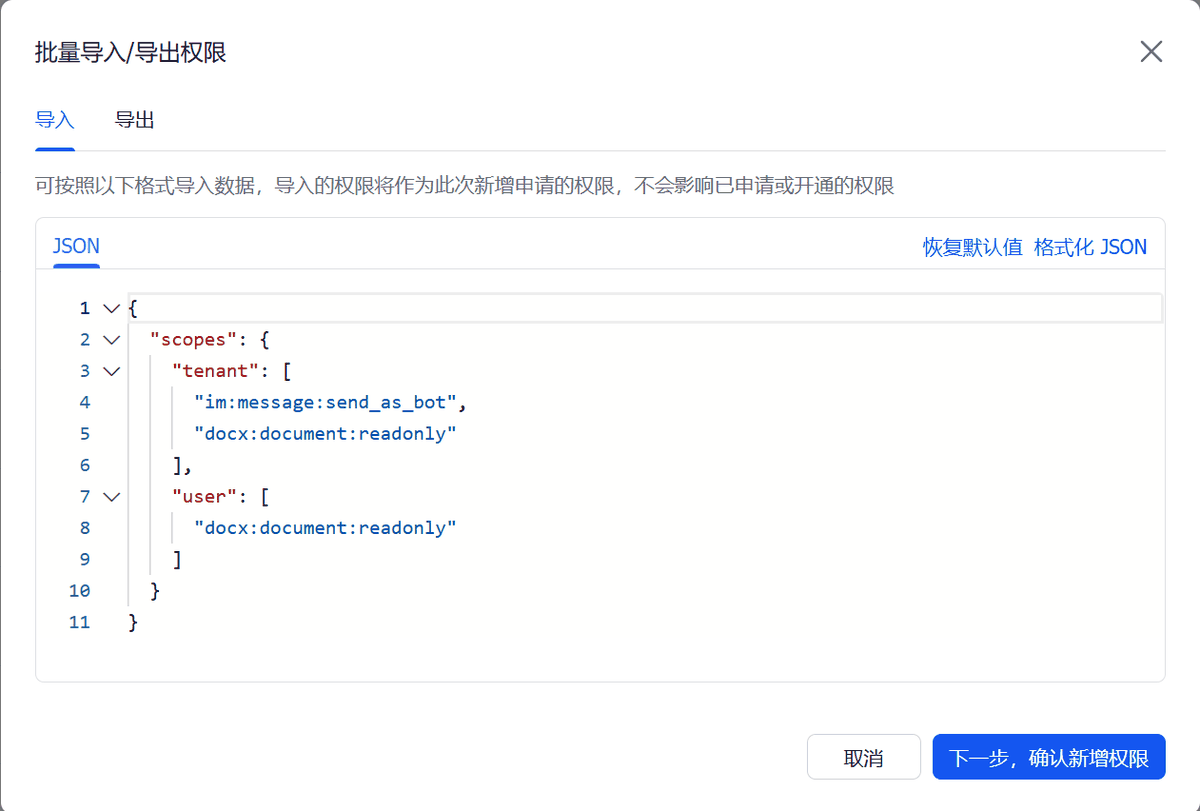Click line number 11 in gutter
This screenshot has height=811, width=1200.
coord(80,622)
